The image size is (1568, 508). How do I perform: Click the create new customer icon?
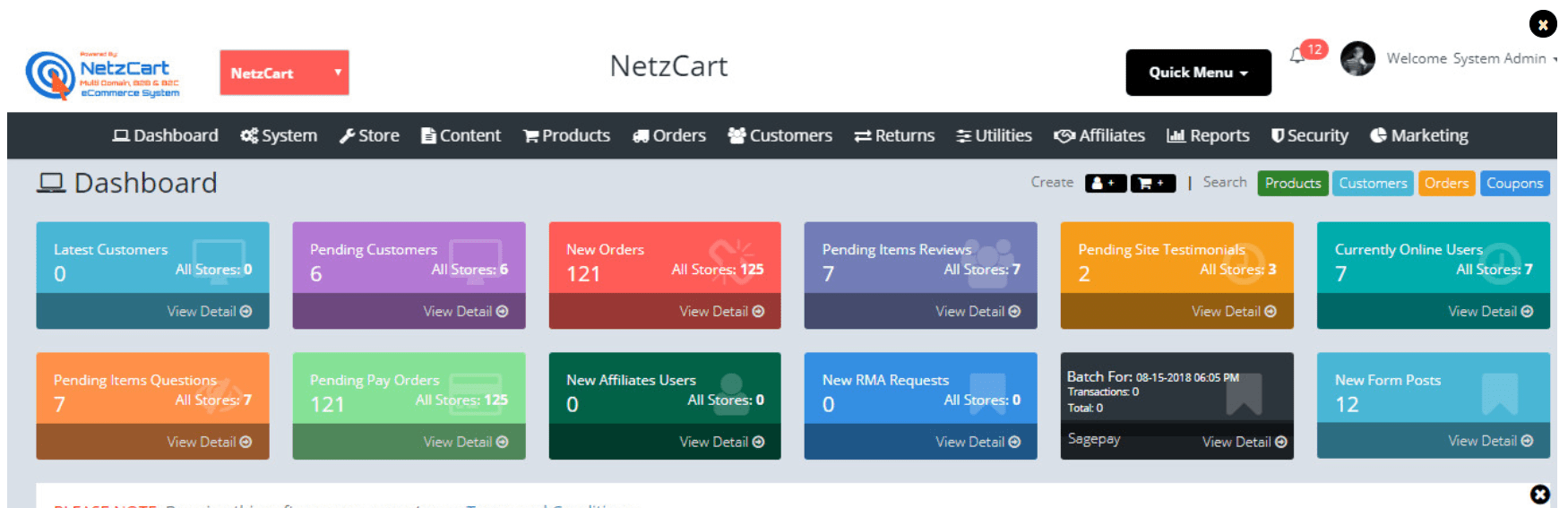click(x=1106, y=184)
